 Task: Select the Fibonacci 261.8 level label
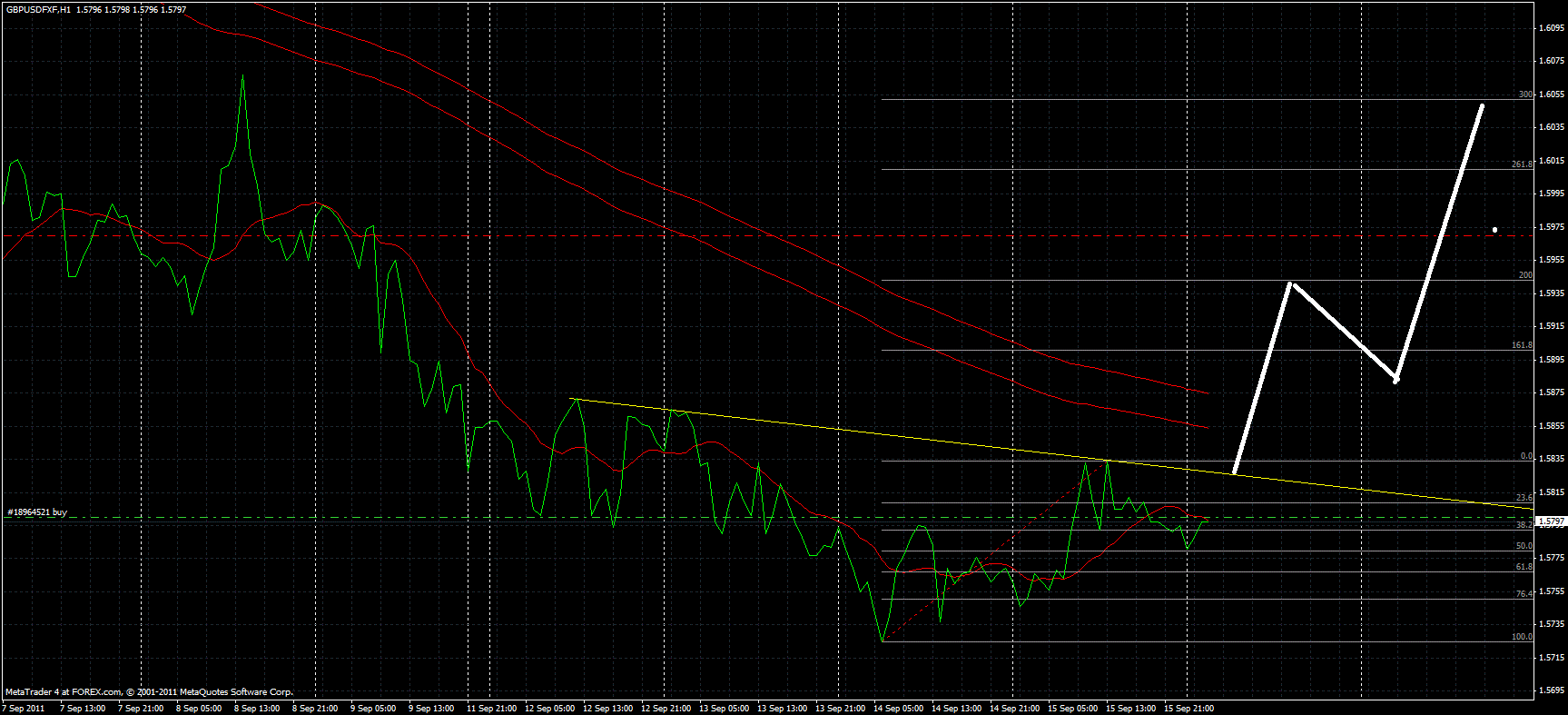[1522, 164]
